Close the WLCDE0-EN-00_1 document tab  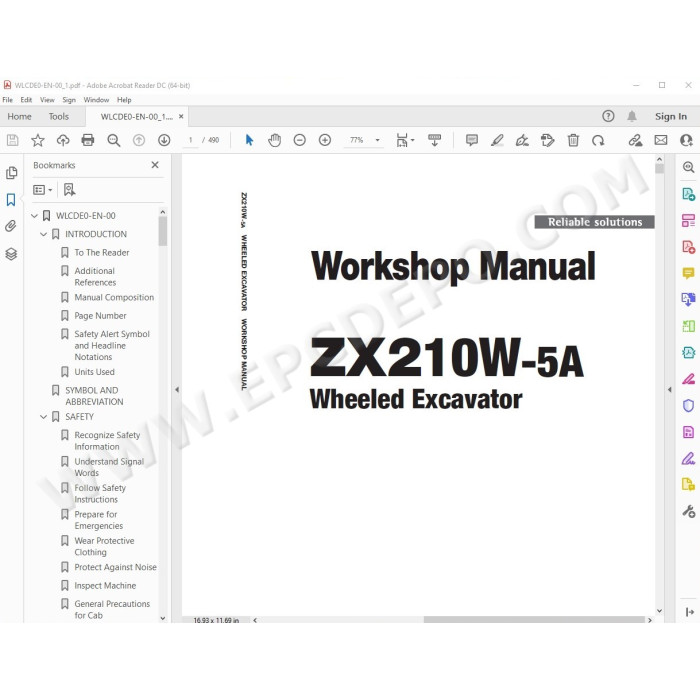pos(181,117)
